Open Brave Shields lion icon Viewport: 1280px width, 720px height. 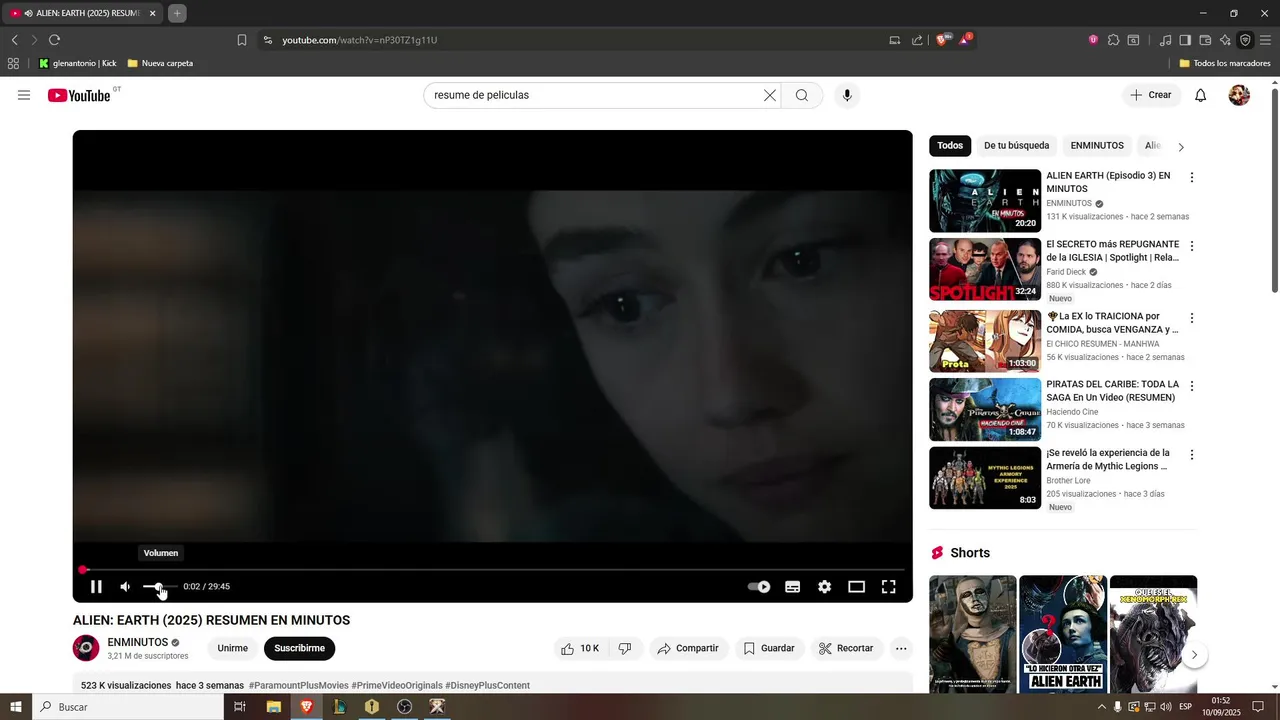coord(942,40)
